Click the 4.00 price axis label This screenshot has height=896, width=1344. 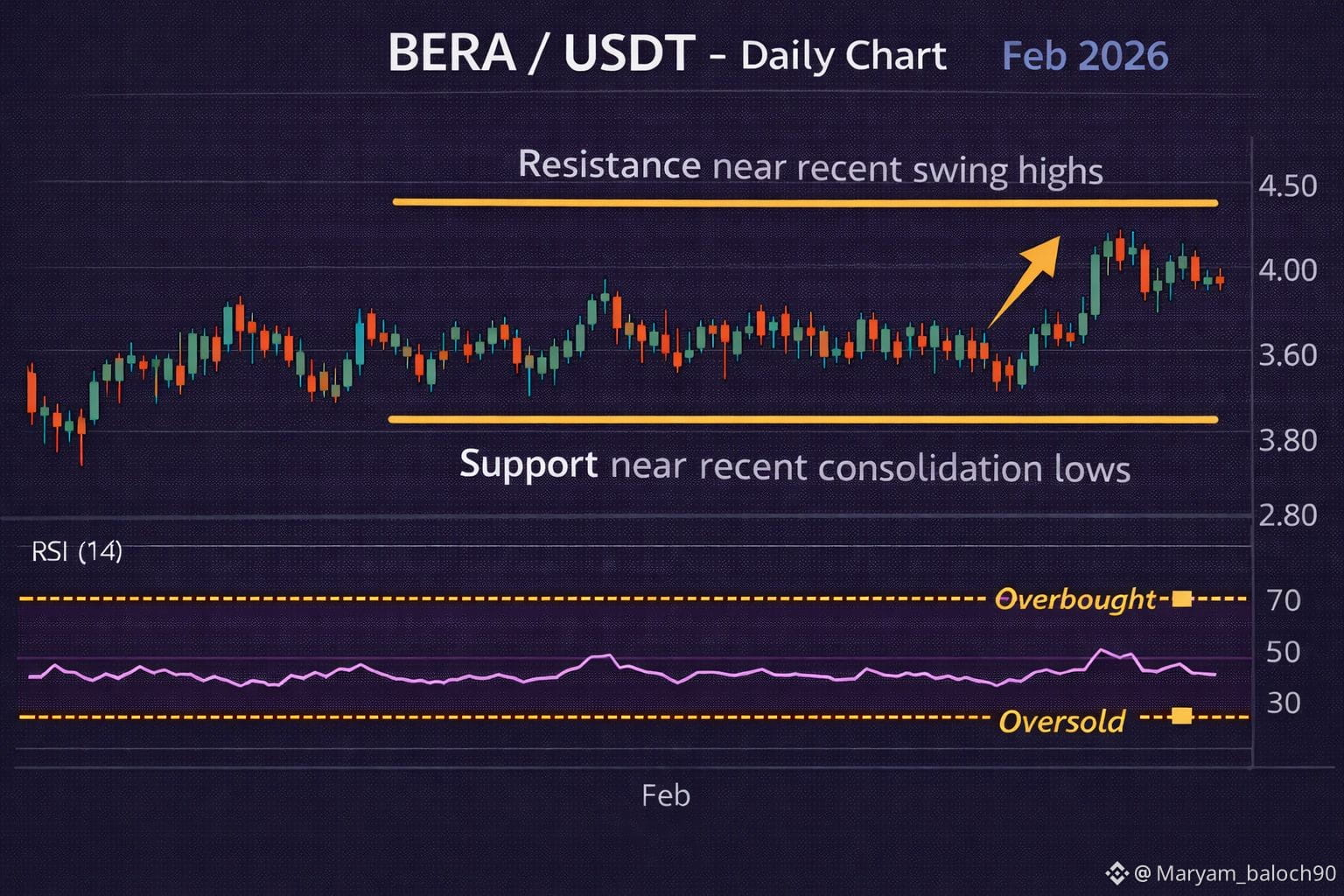1287,270
